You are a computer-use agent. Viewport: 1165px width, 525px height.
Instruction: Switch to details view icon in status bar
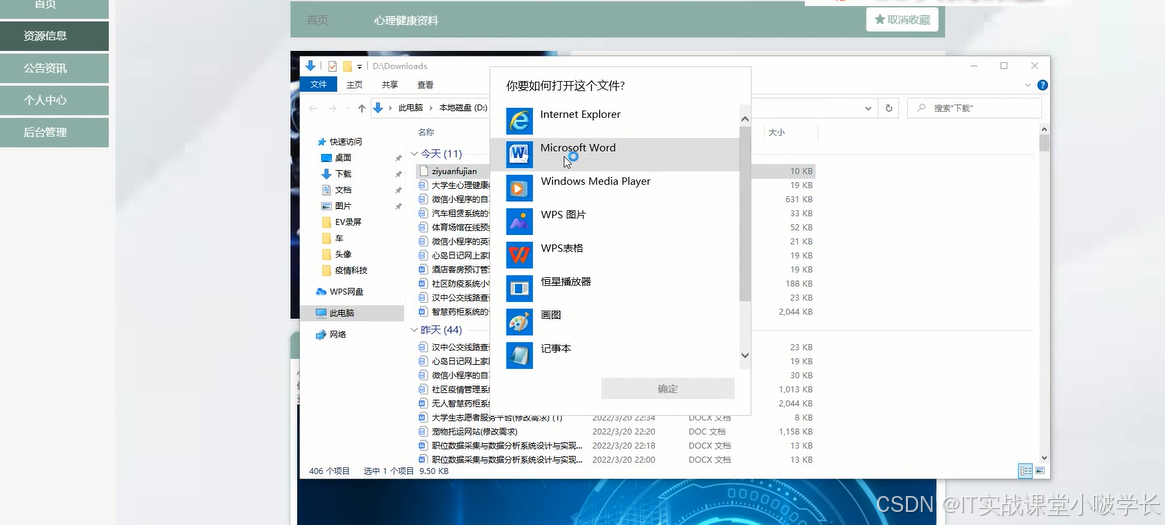[1025, 471]
